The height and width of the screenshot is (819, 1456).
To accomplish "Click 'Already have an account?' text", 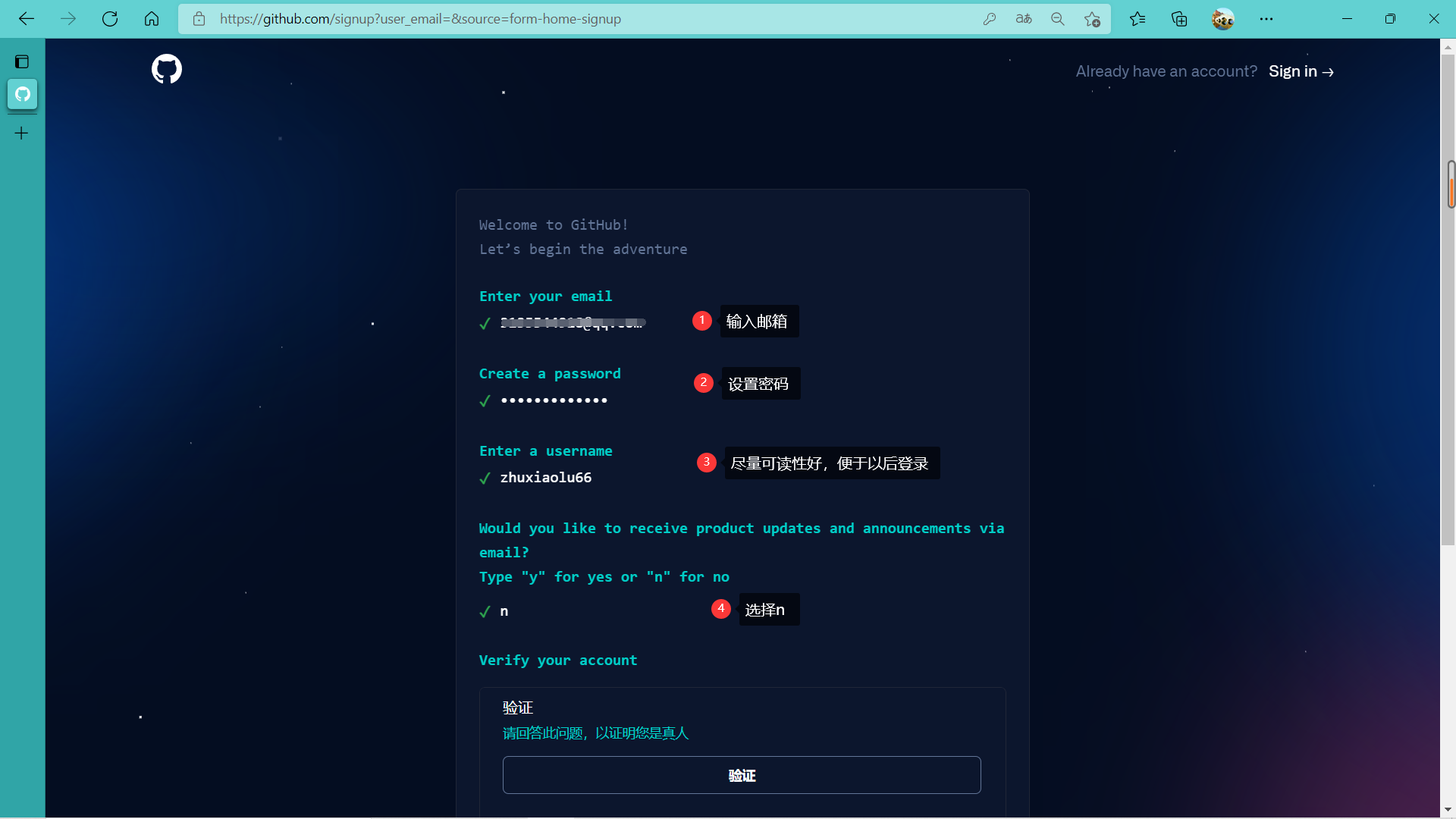I will pos(1166,71).
